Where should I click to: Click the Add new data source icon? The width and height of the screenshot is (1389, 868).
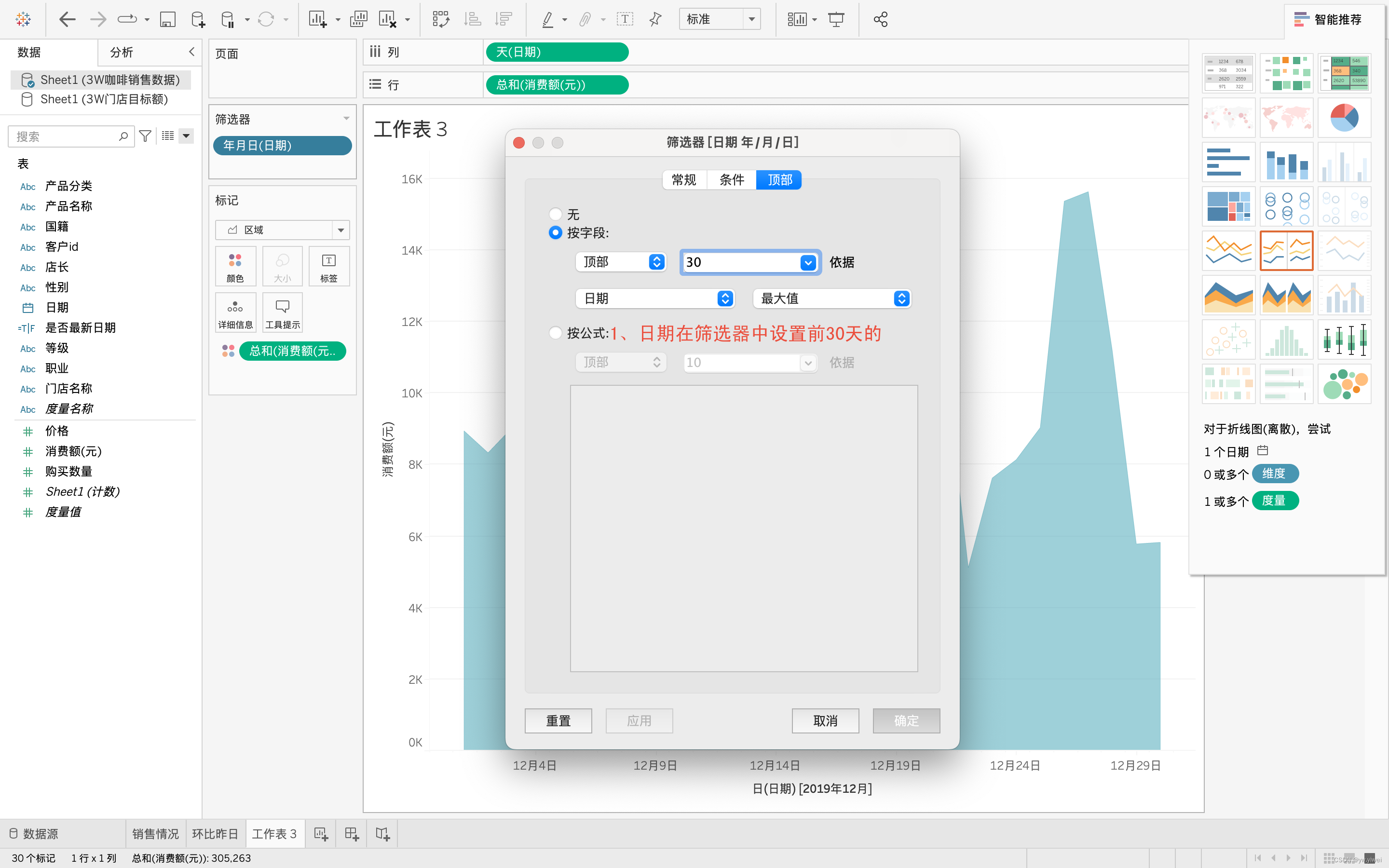198,19
